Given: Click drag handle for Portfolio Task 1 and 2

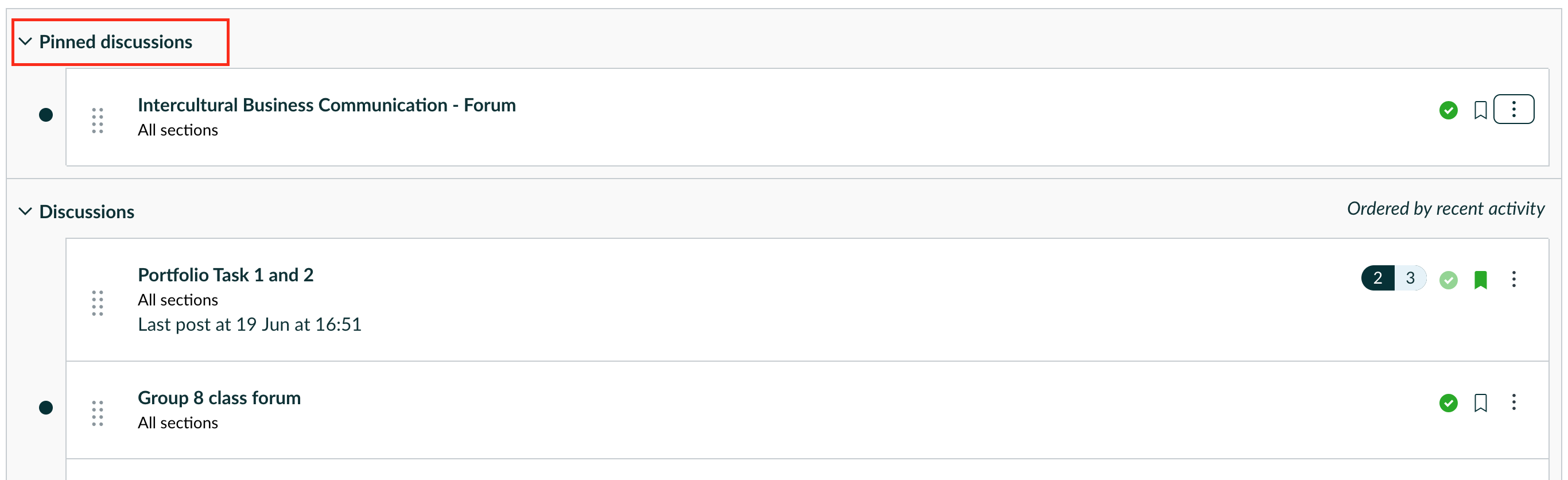Looking at the screenshot, I should 98,303.
